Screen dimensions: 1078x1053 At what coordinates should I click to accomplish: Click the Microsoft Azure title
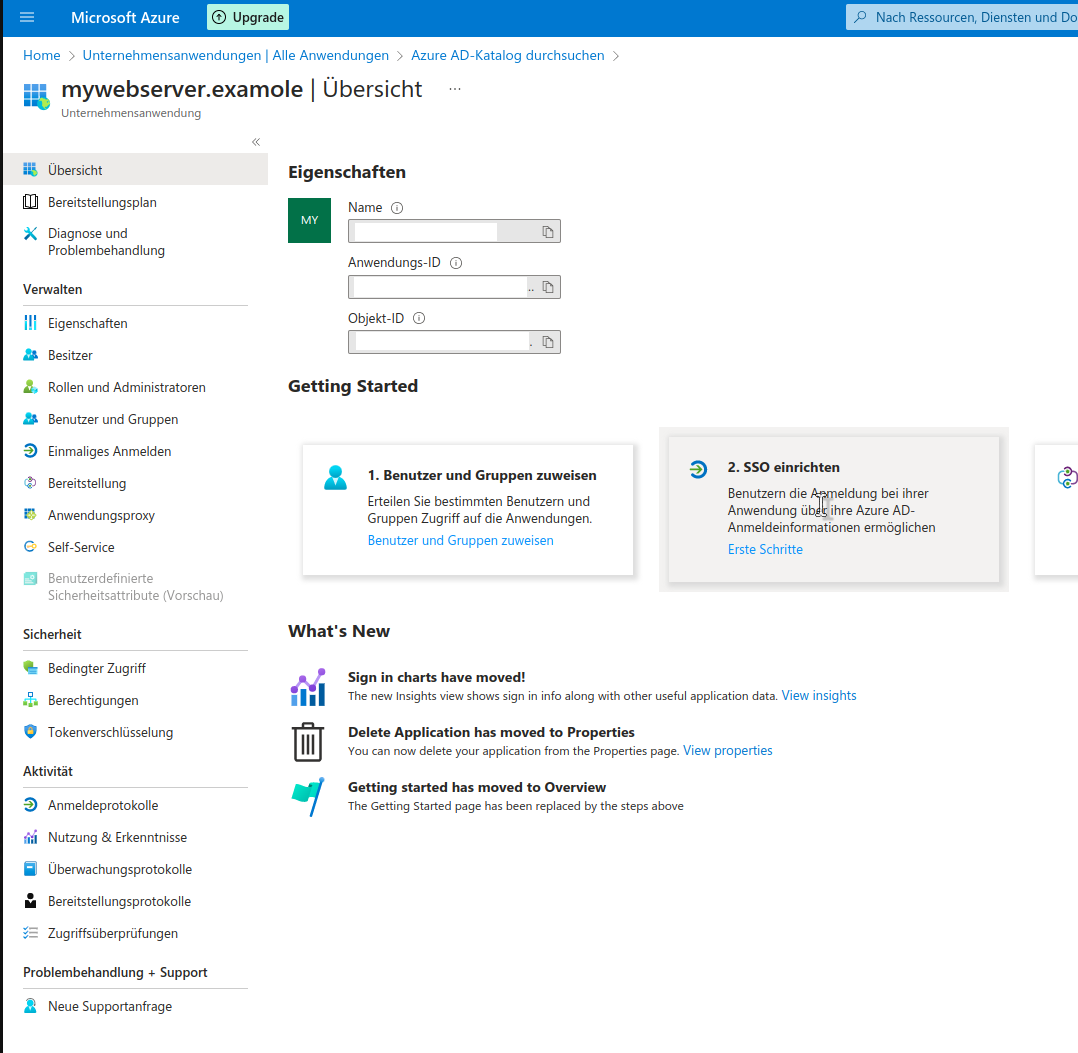pyautogui.click(x=125, y=17)
